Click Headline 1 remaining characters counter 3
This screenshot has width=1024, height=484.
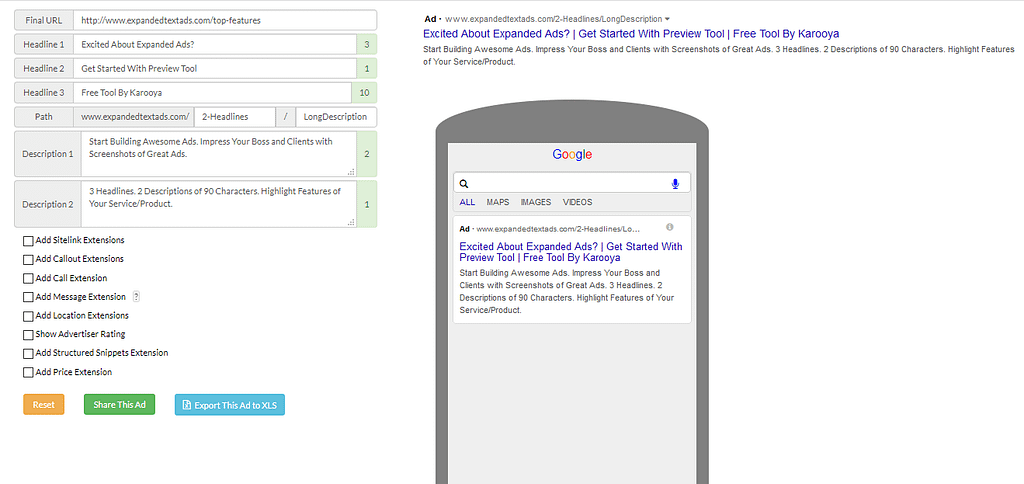click(x=367, y=44)
